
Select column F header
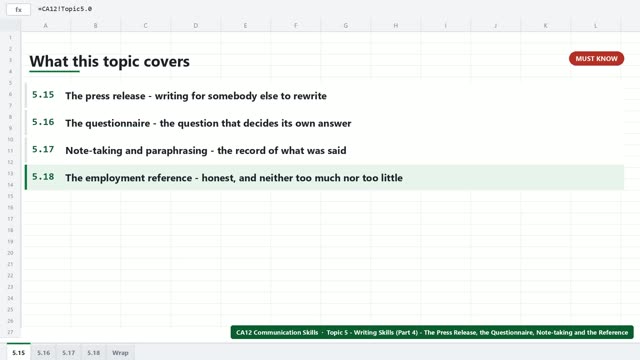click(x=296, y=25)
